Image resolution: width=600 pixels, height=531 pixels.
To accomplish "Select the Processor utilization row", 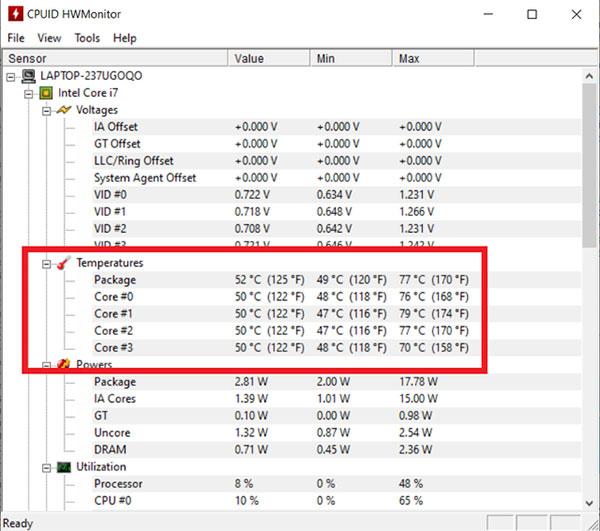I will [x=337, y=484].
